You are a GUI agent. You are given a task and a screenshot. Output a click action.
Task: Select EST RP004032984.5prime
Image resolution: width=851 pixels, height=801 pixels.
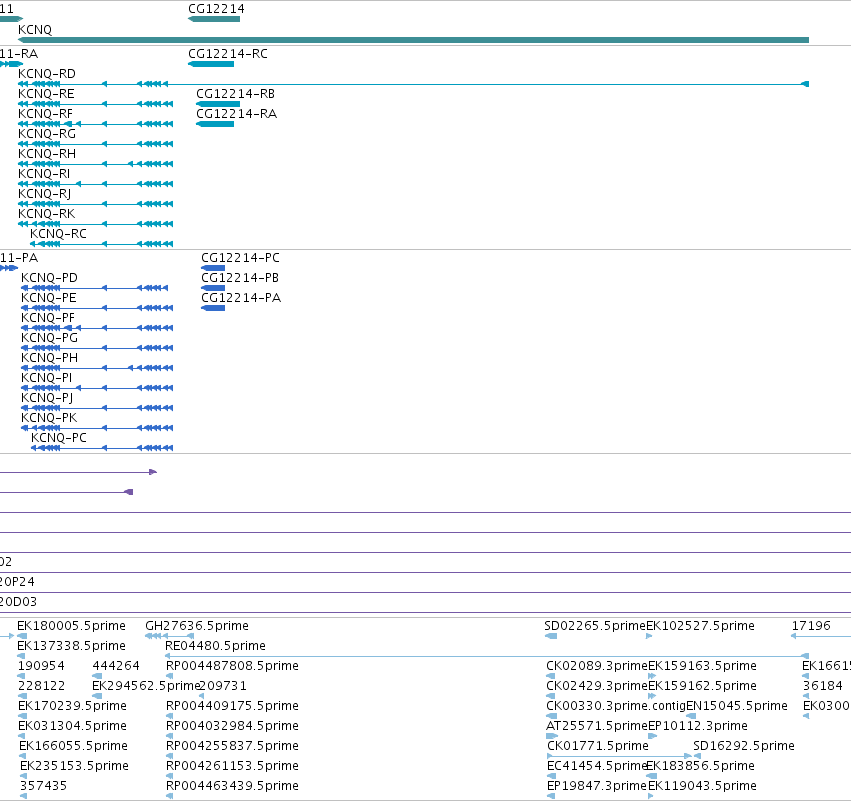click(232, 727)
